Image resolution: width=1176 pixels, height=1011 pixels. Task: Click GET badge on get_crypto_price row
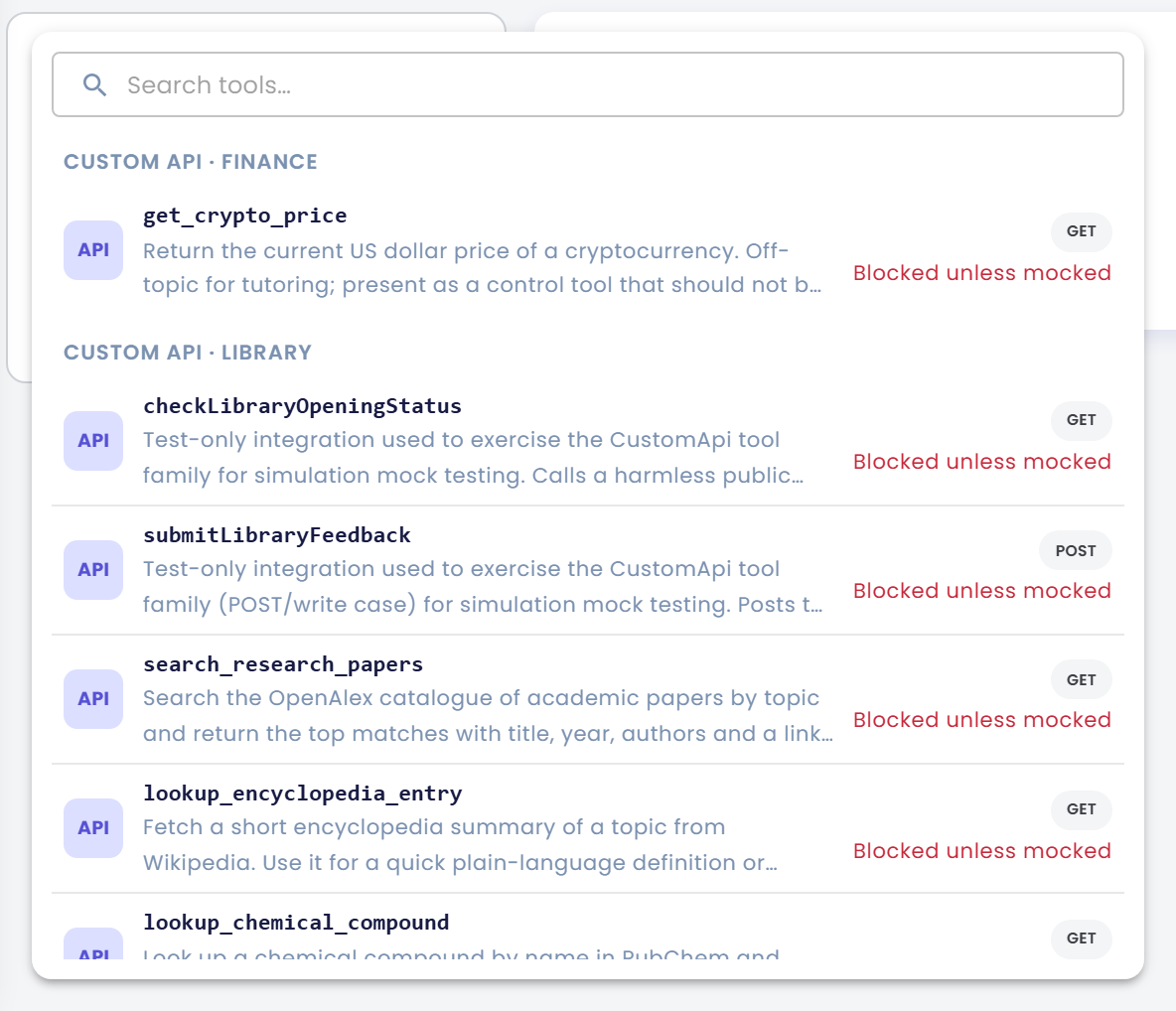[1081, 231]
